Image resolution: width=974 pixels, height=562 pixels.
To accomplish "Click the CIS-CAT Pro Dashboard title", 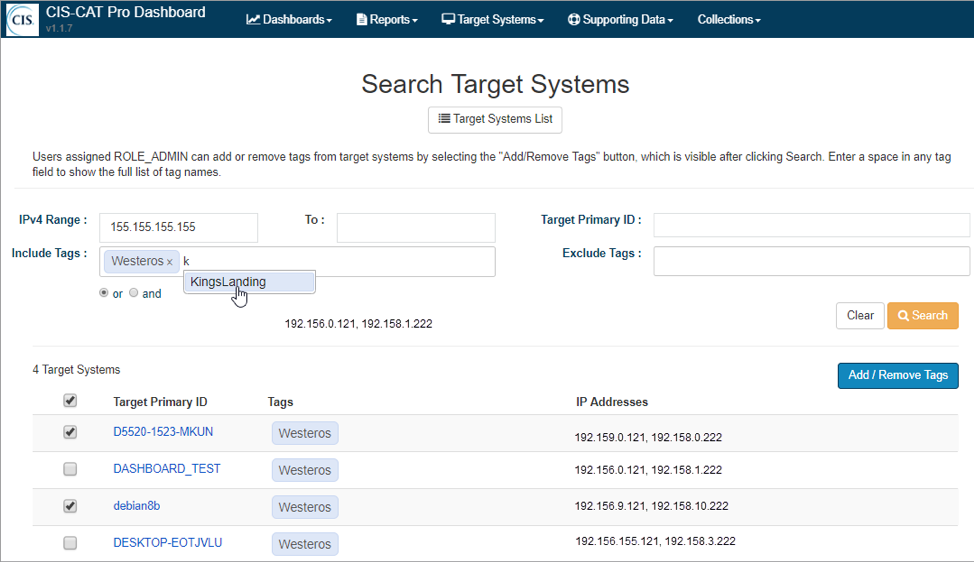I will pyautogui.click(x=125, y=12).
